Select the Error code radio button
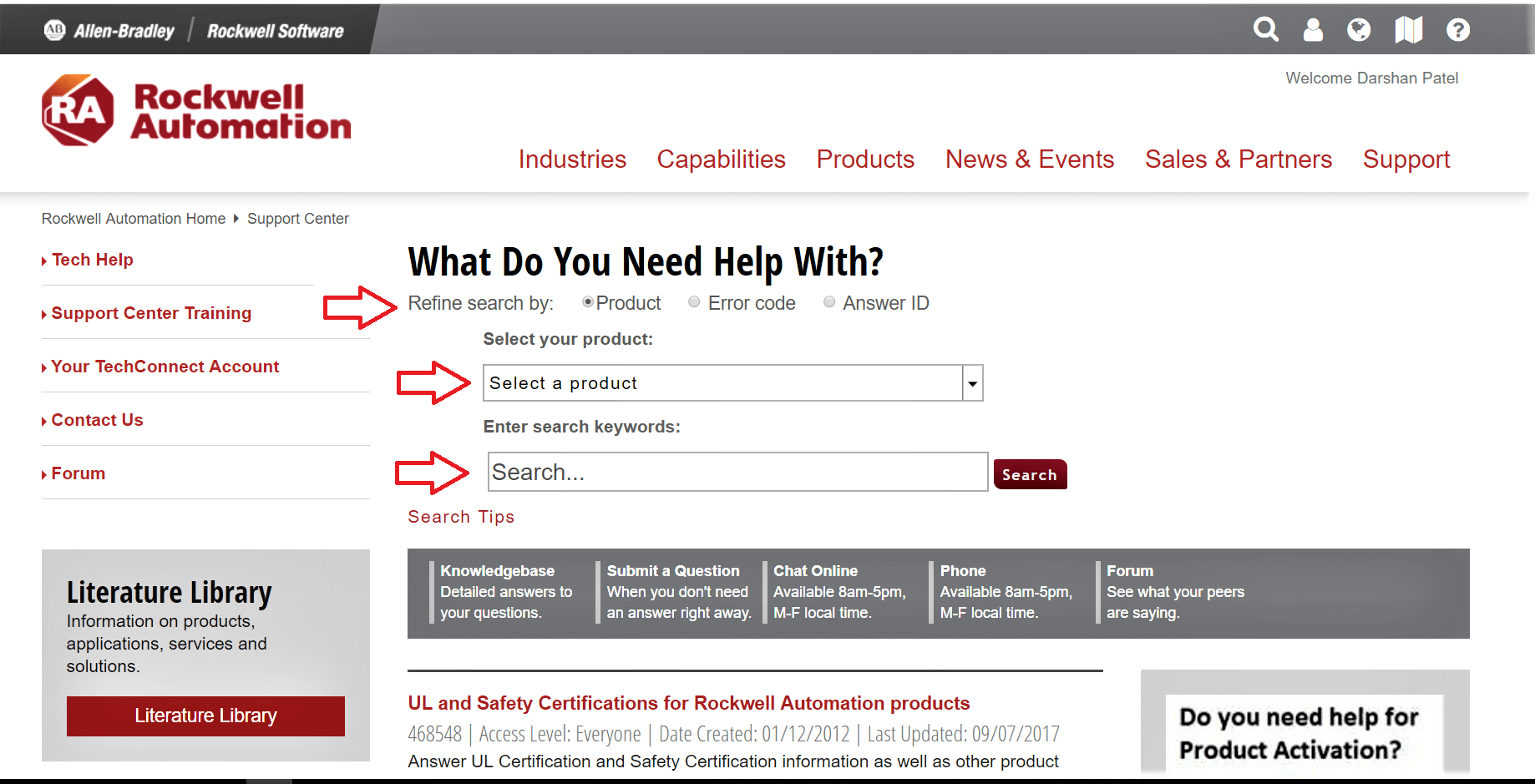 [x=694, y=302]
